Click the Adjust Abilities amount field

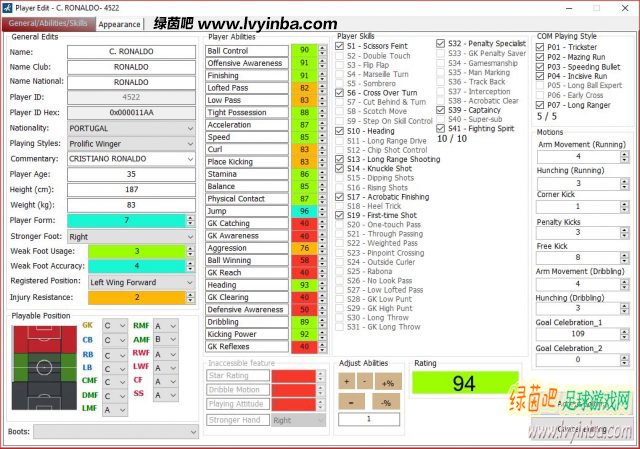point(369,419)
